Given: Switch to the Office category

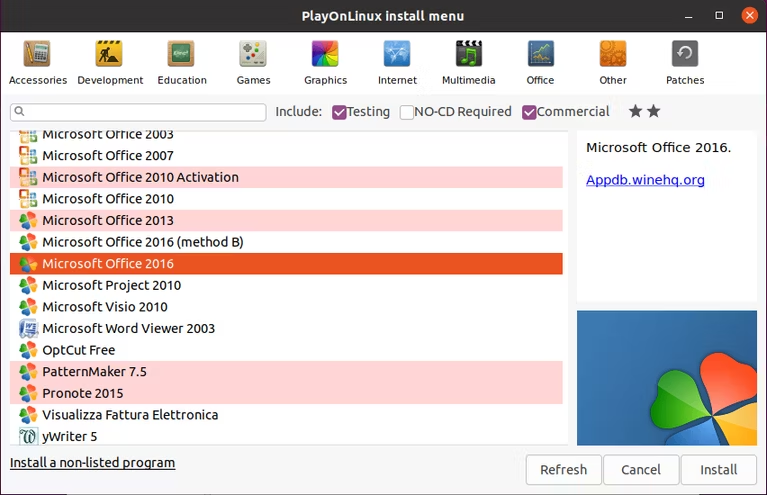Looking at the screenshot, I should click(x=541, y=62).
